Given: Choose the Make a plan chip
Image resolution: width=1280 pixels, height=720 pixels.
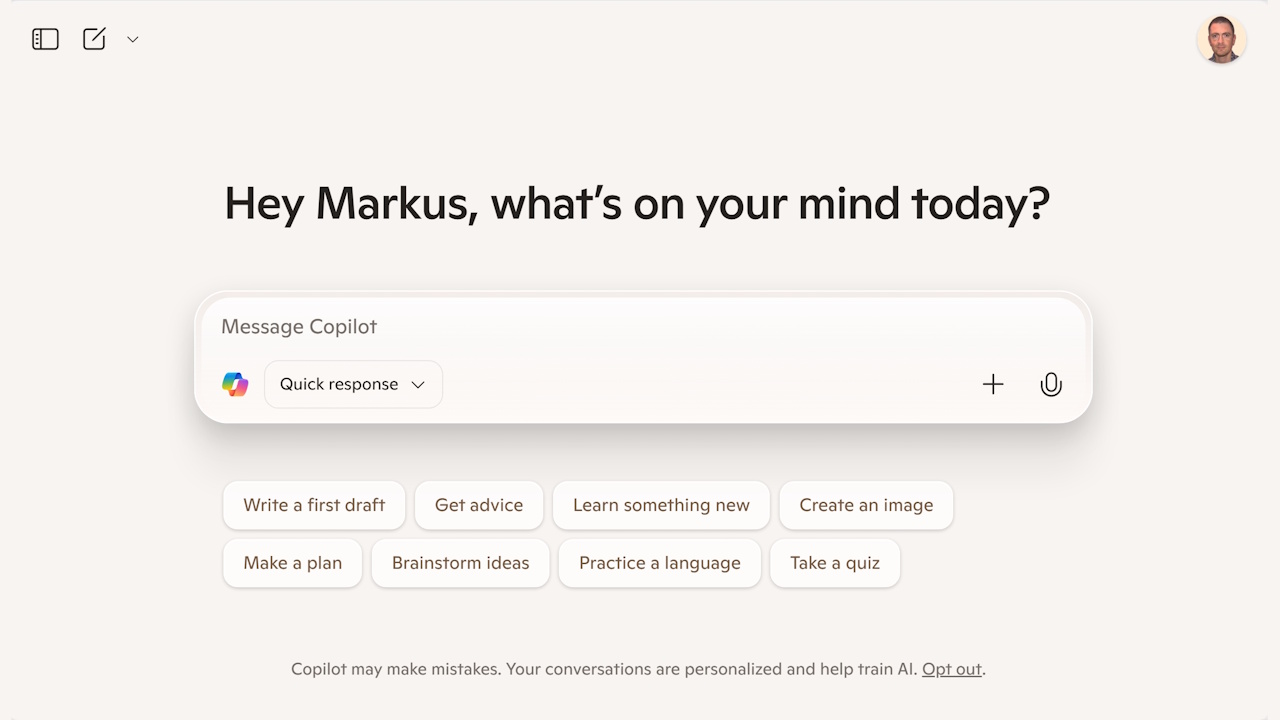Looking at the screenshot, I should coord(293,563).
